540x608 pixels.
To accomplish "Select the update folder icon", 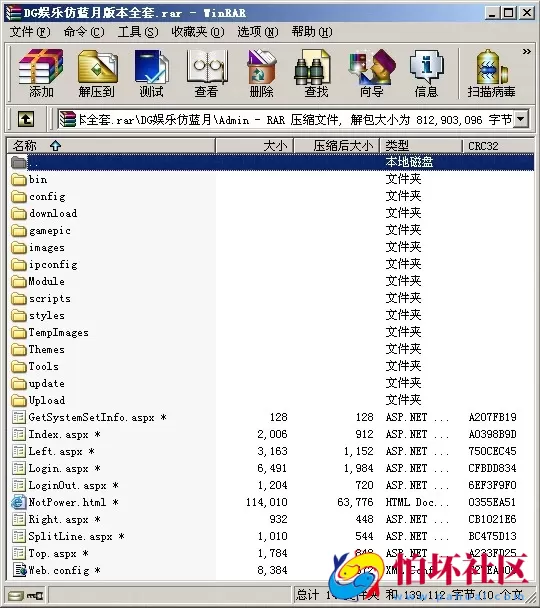I will (19, 383).
